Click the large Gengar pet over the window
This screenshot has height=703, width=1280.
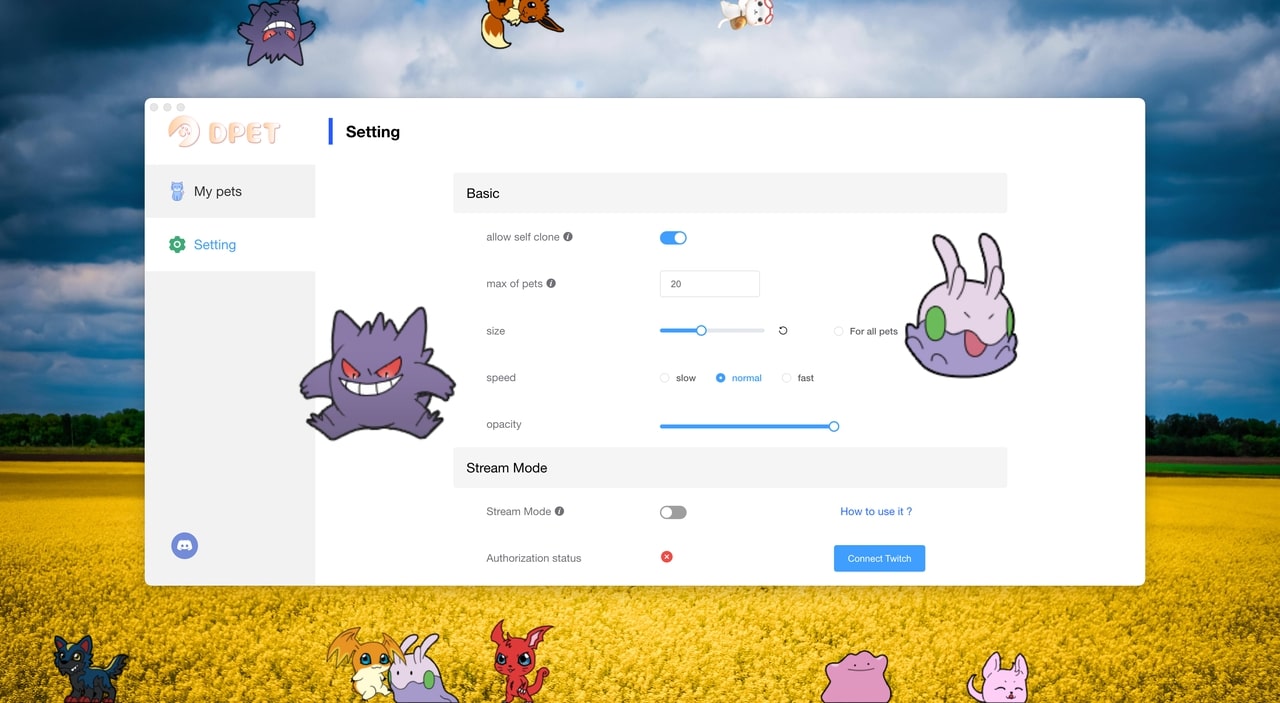376,375
